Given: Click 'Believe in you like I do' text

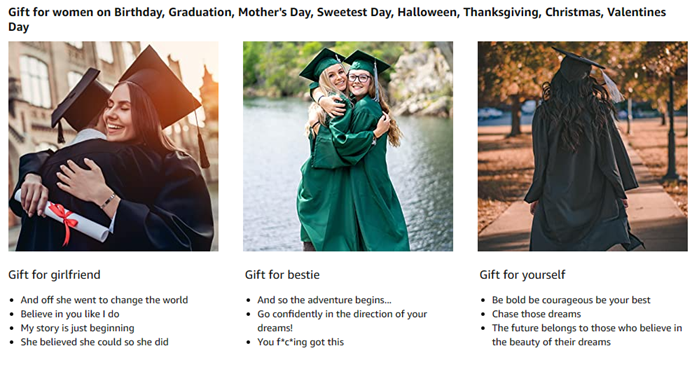Looking at the screenshot, I should click(x=70, y=314).
